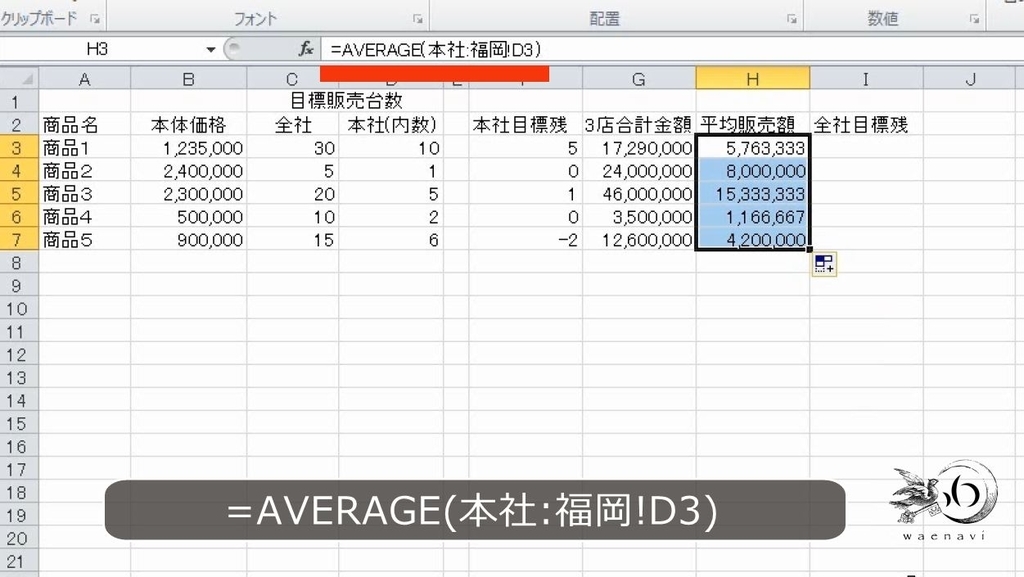Click the cell showing -2
Viewport: 1024px width, 577px height.
526,240
